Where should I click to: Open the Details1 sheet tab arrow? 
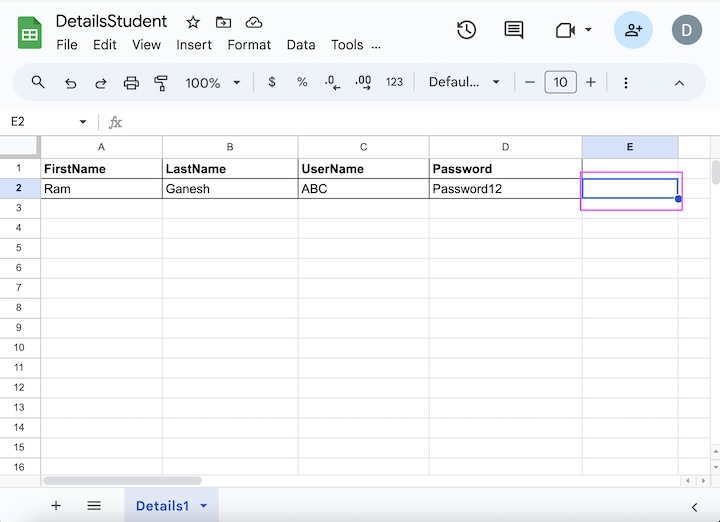[x=204, y=506]
